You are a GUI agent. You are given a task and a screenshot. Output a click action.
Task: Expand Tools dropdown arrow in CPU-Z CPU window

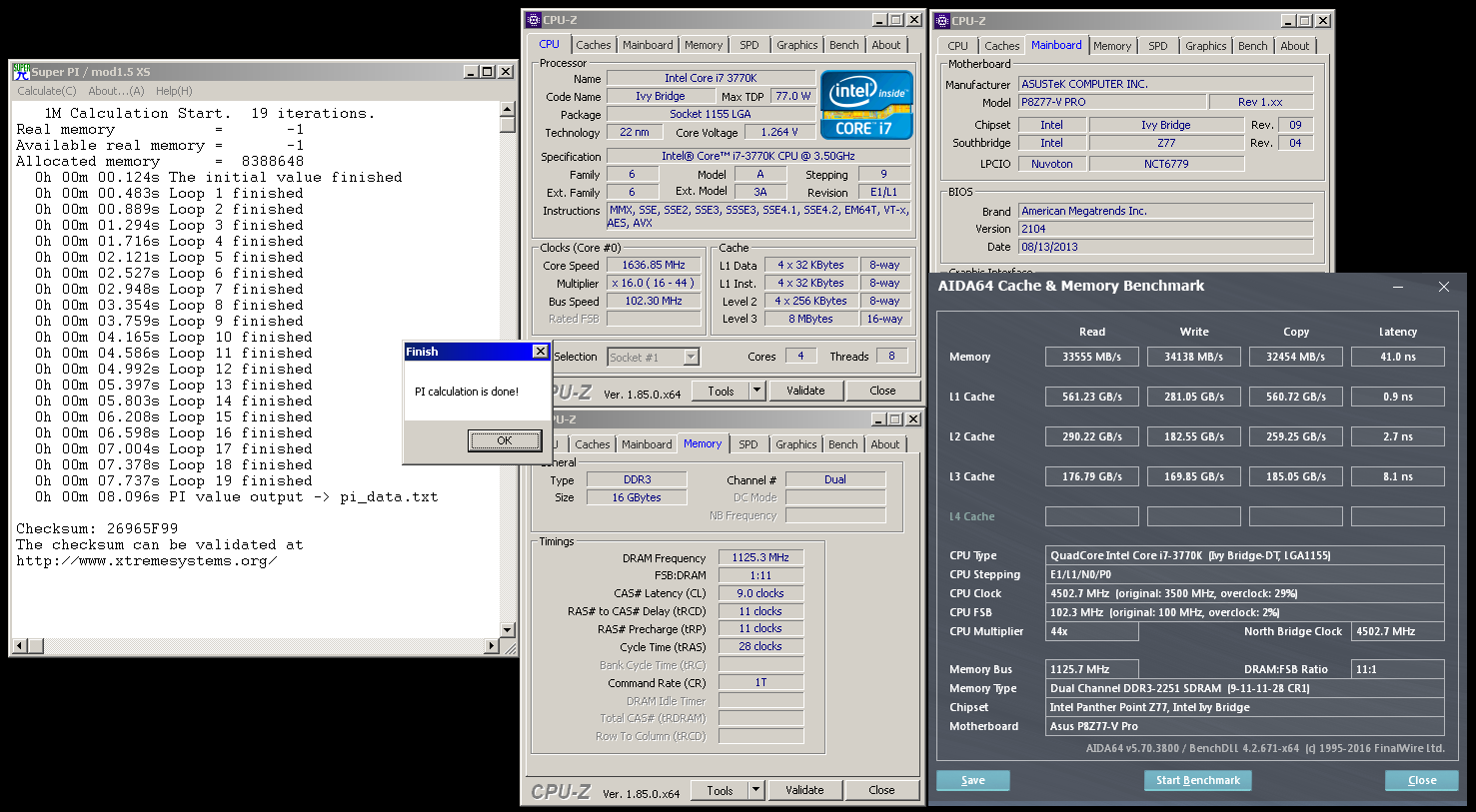(757, 391)
